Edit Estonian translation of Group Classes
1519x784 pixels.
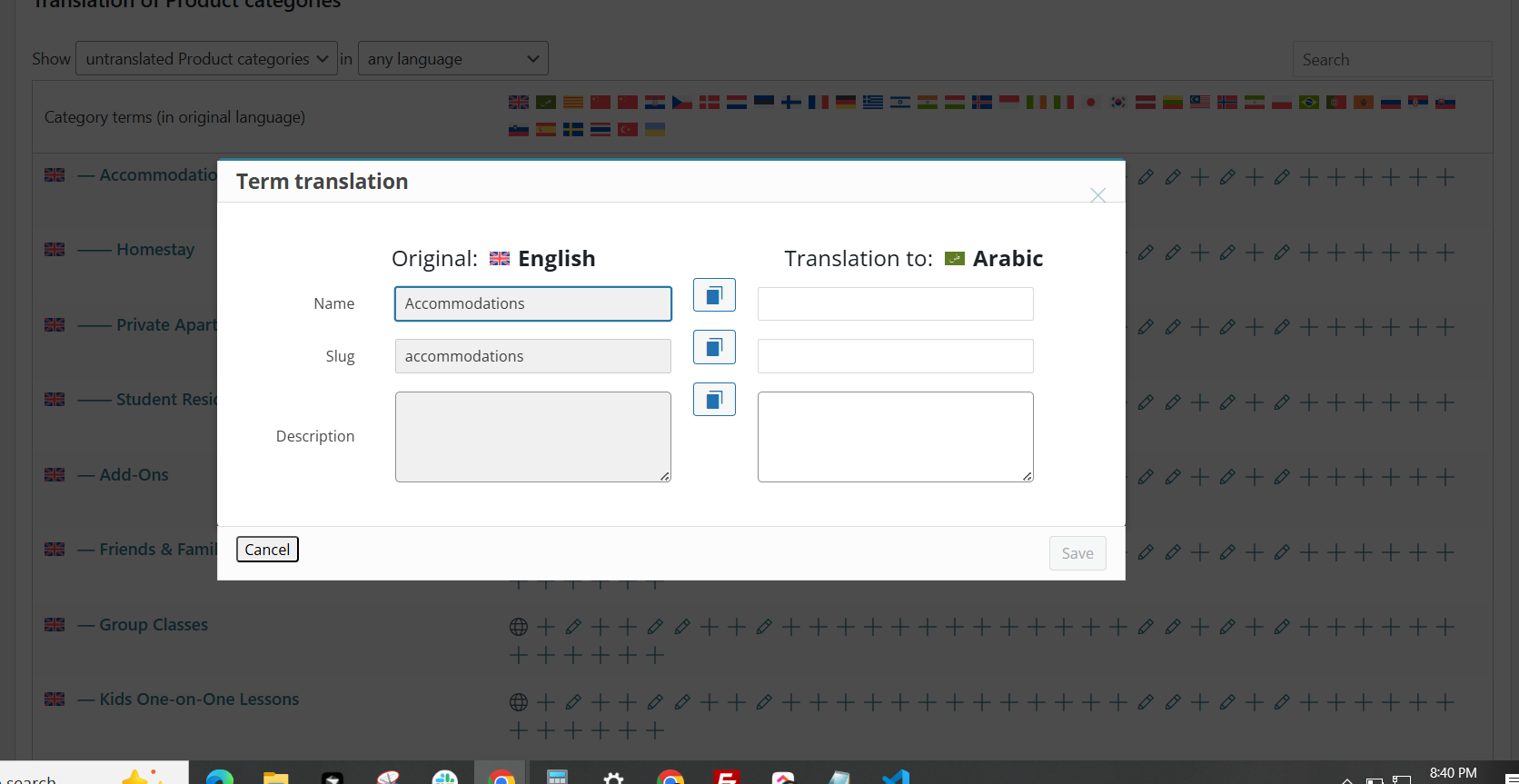pos(764,627)
